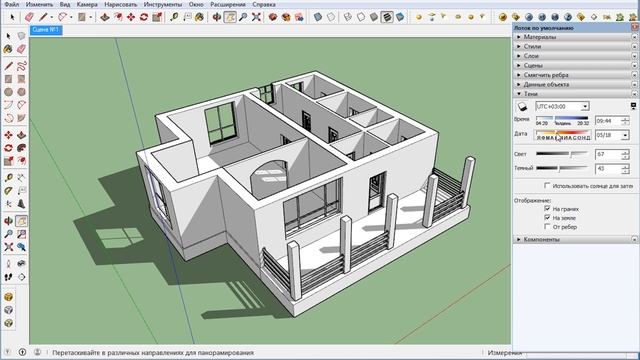Select the Rotated Rectangle tool
The height and width of the screenshot is (360, 640).
(22, 79)
